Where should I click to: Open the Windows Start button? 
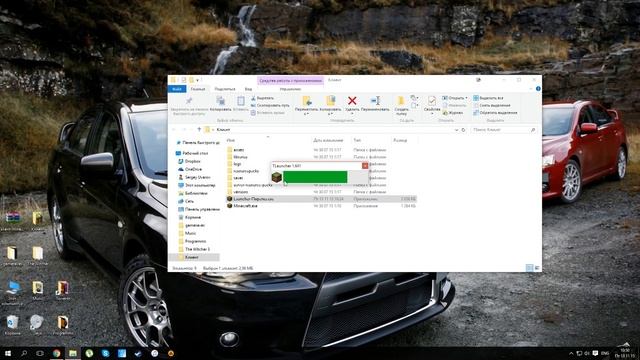[x=7, y=353]
